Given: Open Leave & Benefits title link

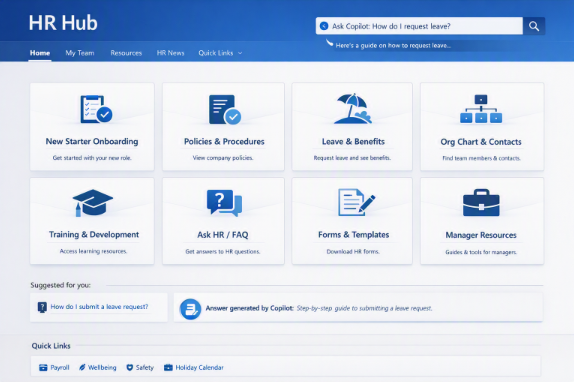Looking at the screenshot, I should 353,141.
